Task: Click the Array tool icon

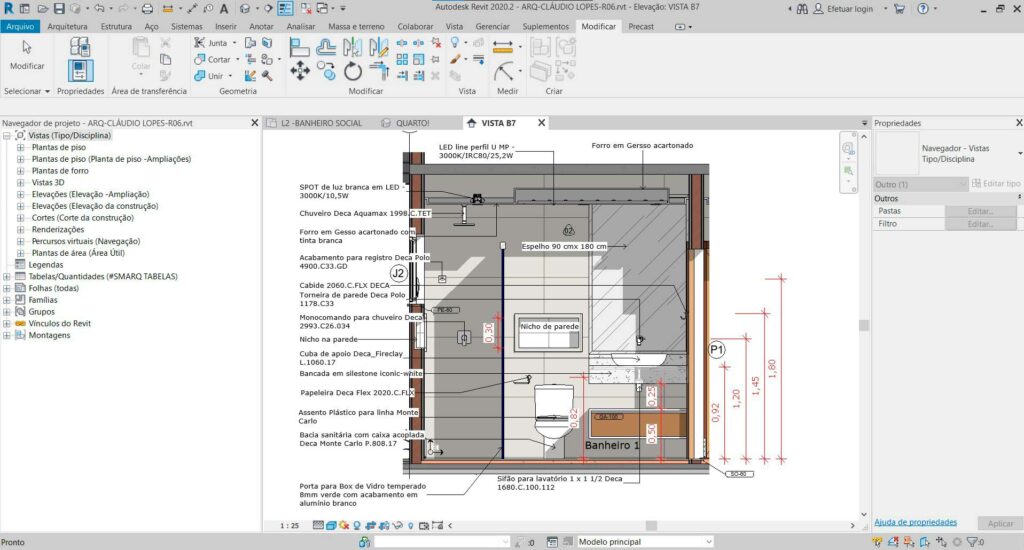Action: tap(402, 59)
